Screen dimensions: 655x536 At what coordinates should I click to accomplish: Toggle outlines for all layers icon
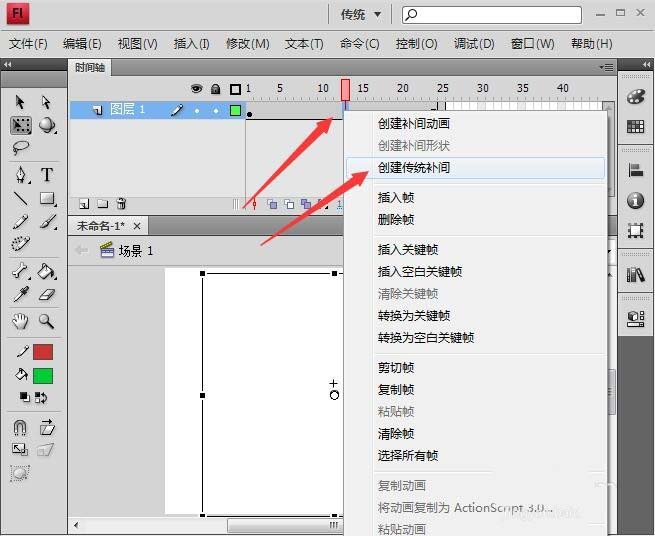pos(236,89)
